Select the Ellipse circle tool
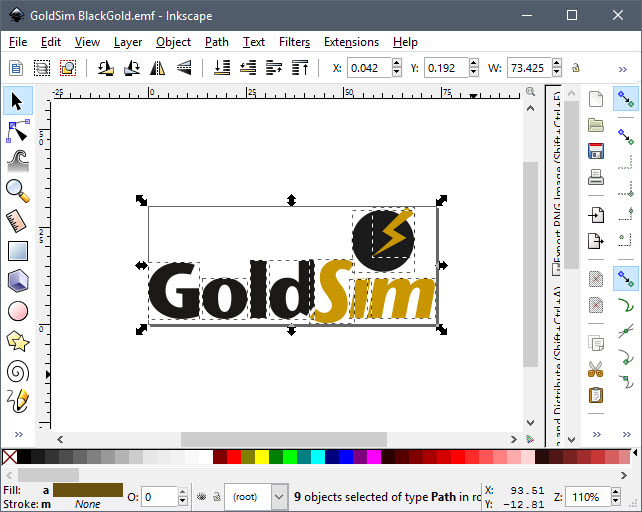Image resolution: width=642 pixels, height=512 pixels. pyautogui.click(x=18, y=311)
